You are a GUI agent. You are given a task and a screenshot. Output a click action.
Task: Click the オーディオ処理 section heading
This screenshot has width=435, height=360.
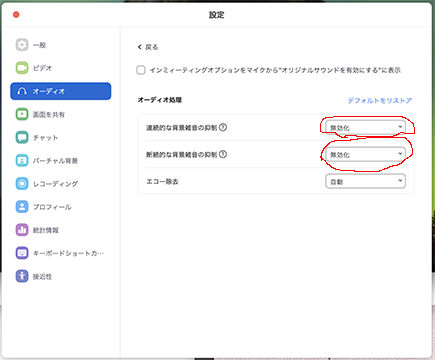pos(160,100)
